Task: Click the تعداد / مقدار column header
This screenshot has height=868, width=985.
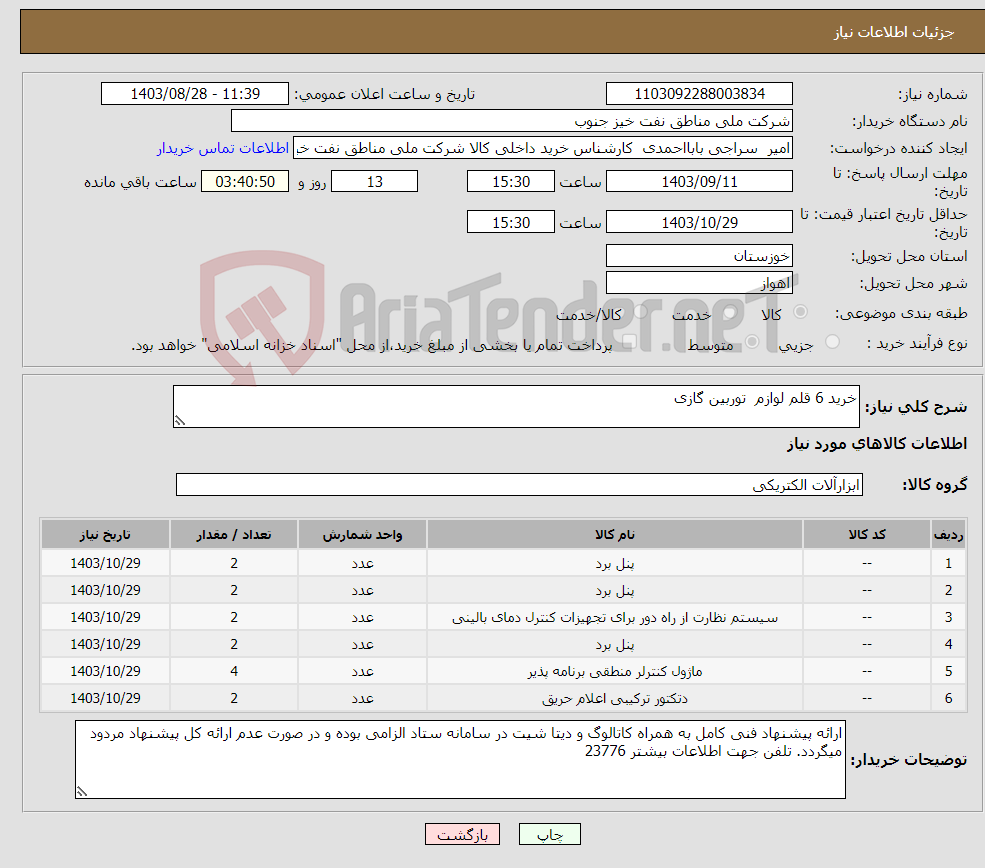Action: tap(234, 534)
